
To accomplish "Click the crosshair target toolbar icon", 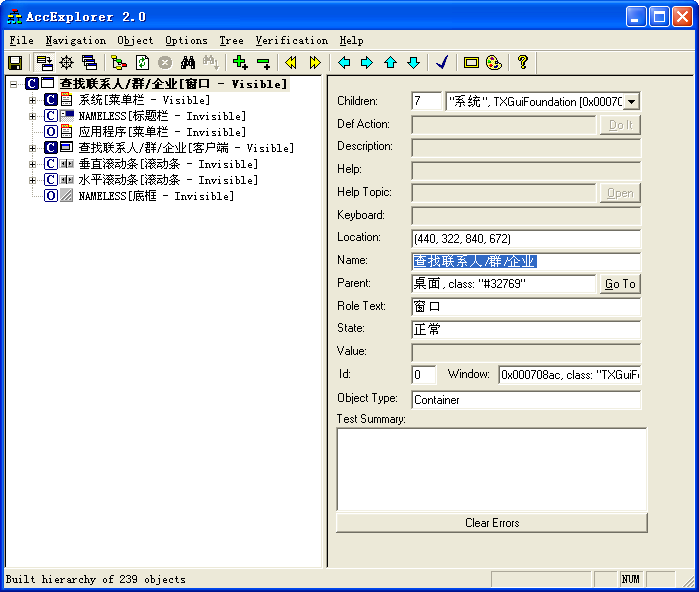I will [67, 63].
